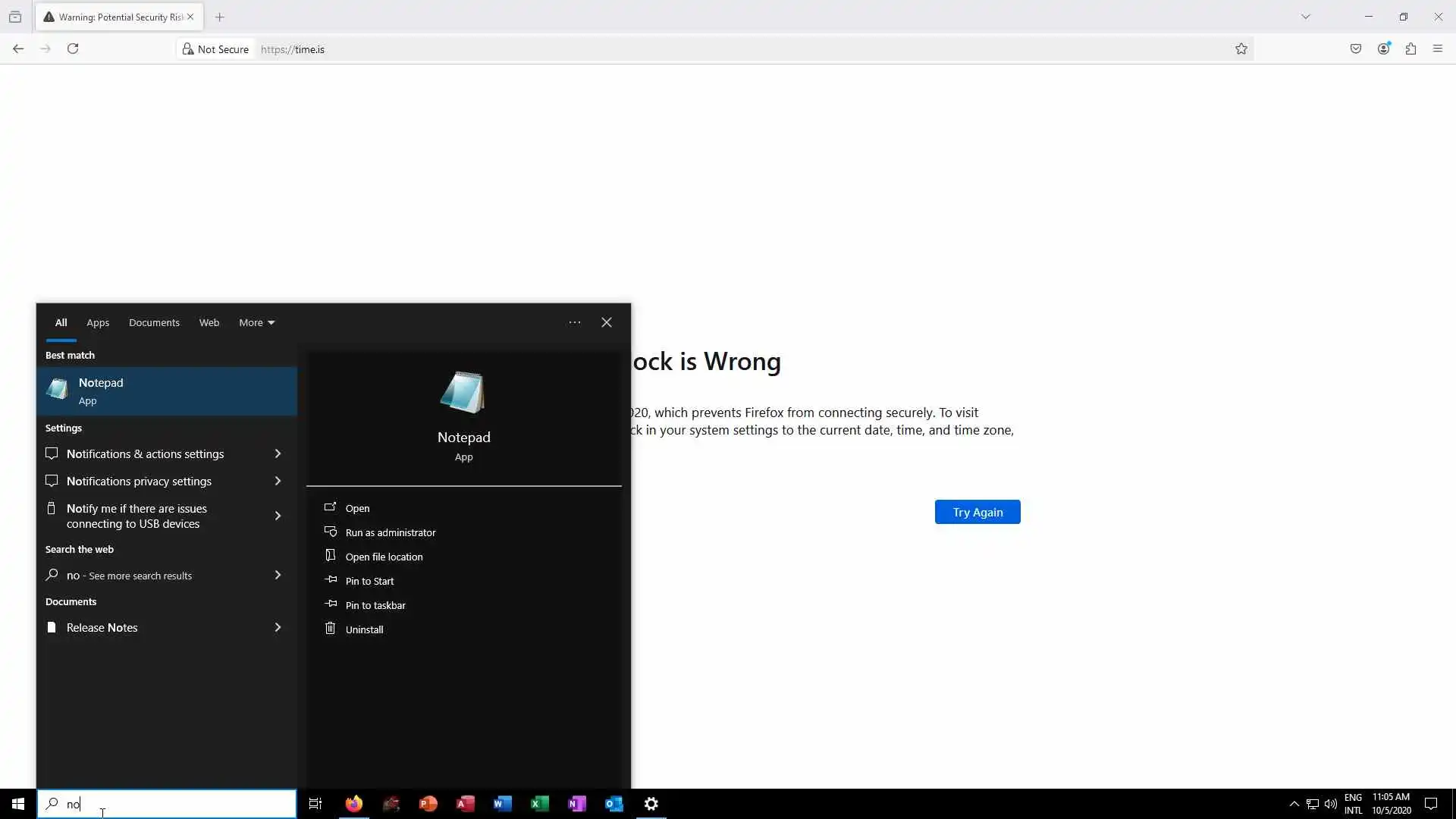Screen dimensions: 1456x819
Task: Open Excel from the taskbar
Action: point(539,804)
